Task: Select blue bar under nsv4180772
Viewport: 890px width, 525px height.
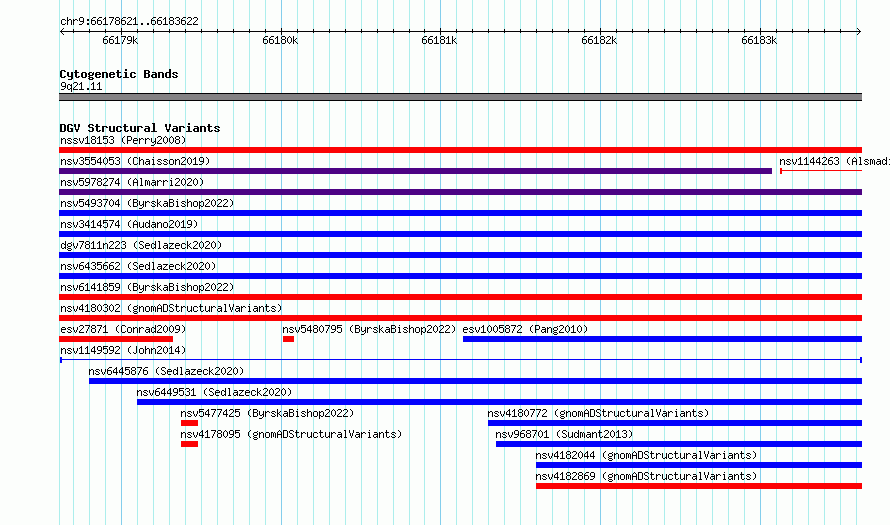Action: [x=675, y=423]
